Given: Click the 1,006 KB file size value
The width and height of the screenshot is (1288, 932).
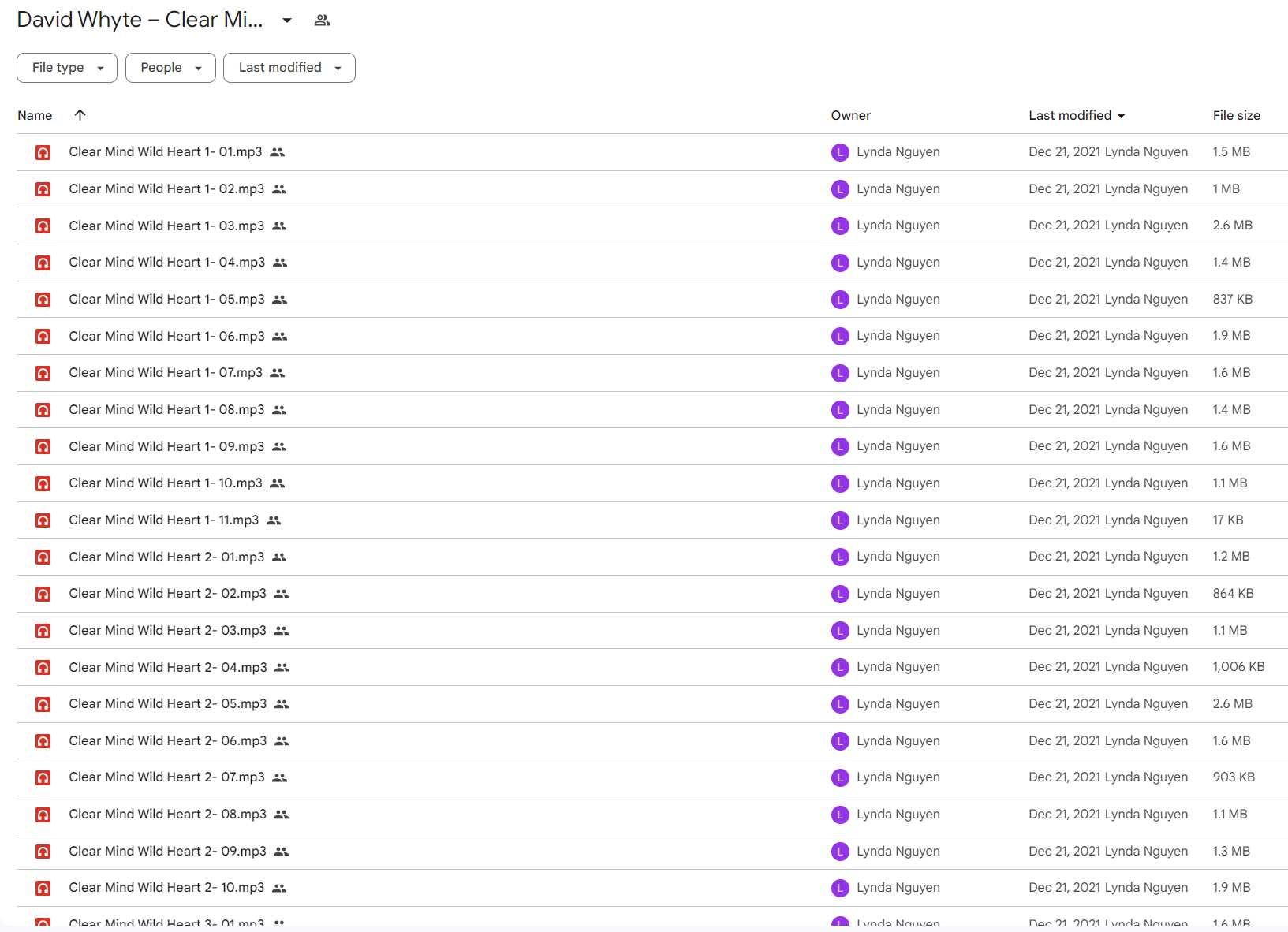Looking at the screenshot, I should 1238,667.
